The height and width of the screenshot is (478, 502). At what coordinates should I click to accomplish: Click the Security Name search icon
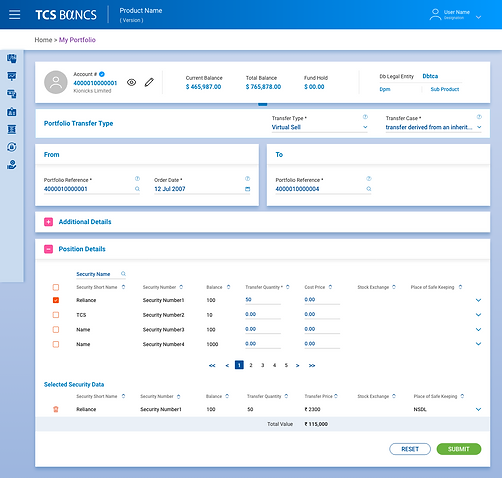pyautogui.click(x=123, y=274)
